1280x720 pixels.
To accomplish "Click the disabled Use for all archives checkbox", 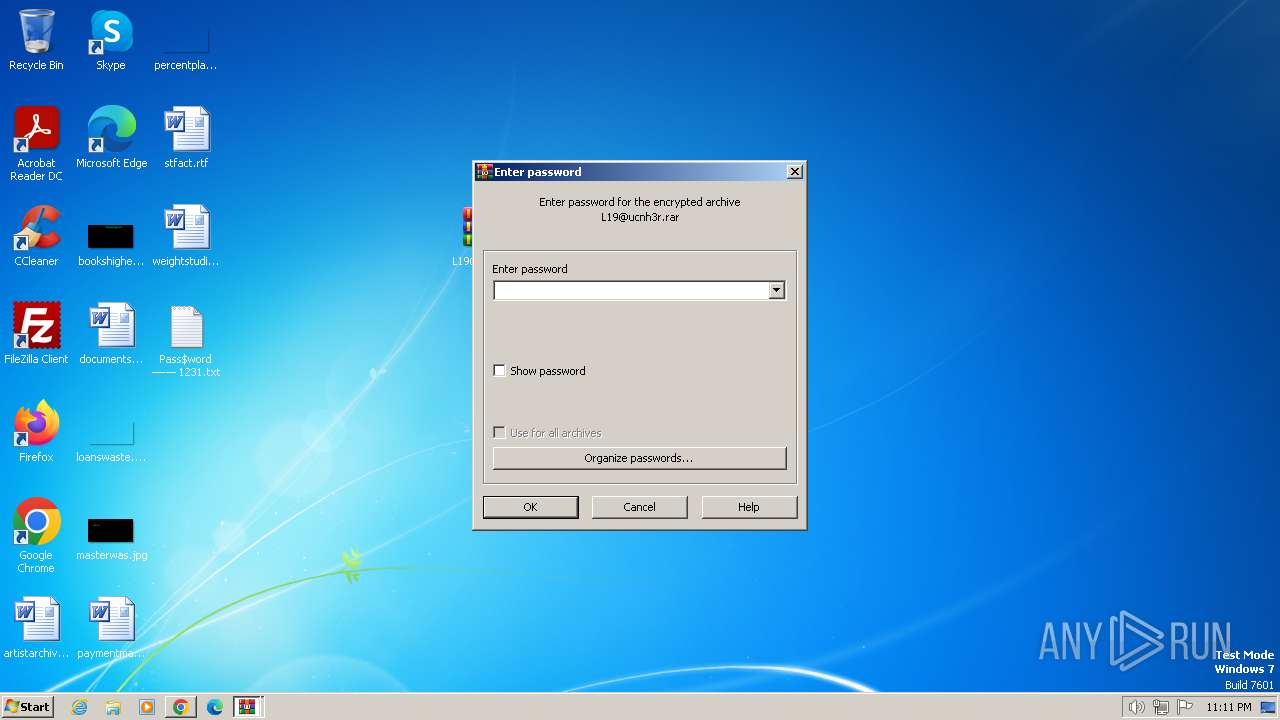I will pyautogui.click(x=500, y=433).
